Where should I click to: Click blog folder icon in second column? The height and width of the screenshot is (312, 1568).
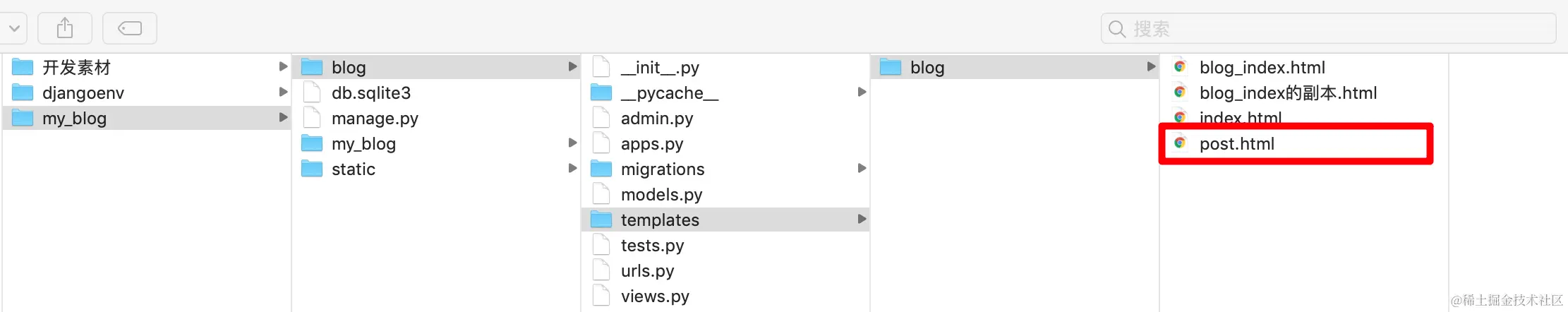pos(312,67)
